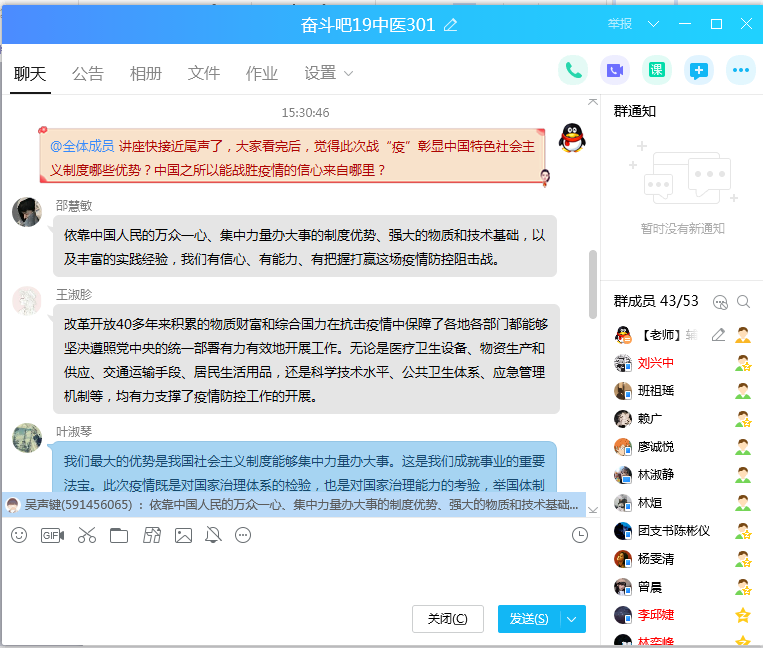Switch to the 相册 tab

pos(146,73)
